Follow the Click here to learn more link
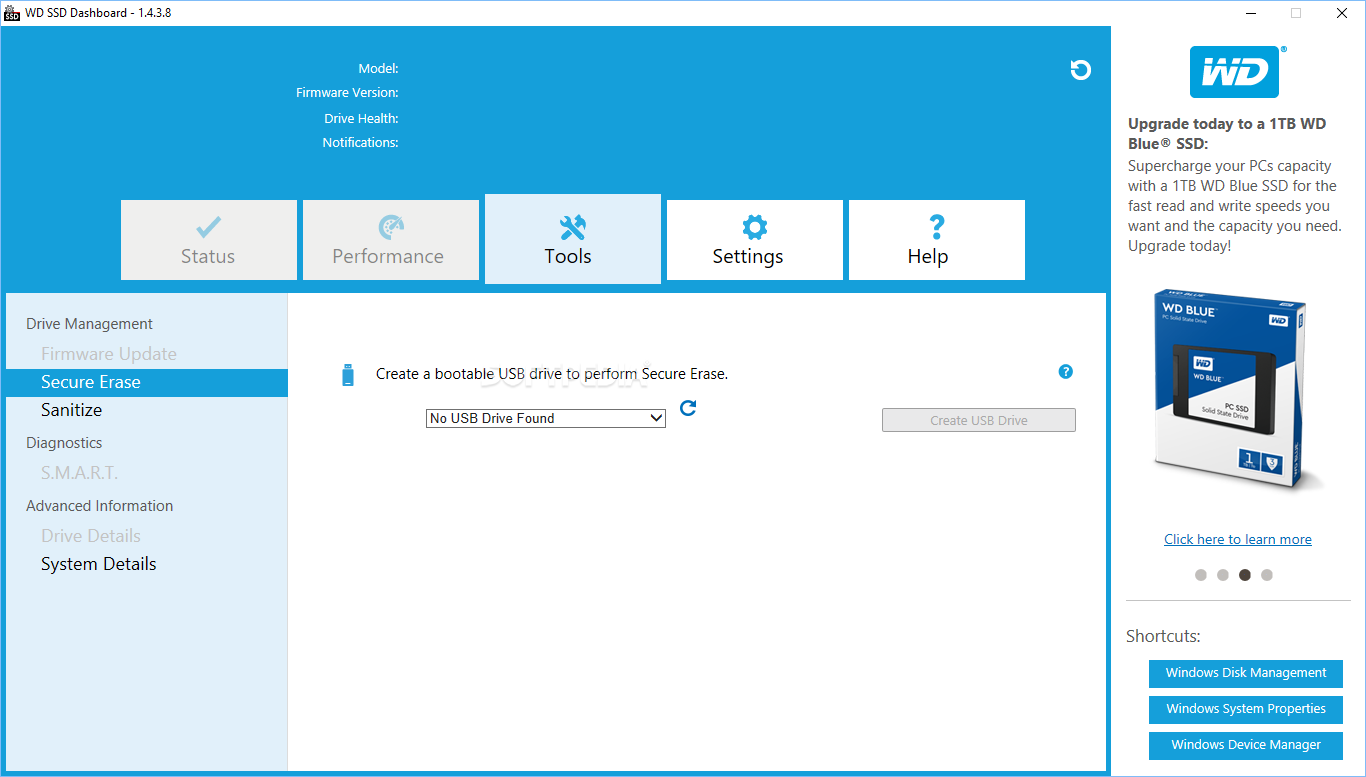 (x=1238, y=539)
